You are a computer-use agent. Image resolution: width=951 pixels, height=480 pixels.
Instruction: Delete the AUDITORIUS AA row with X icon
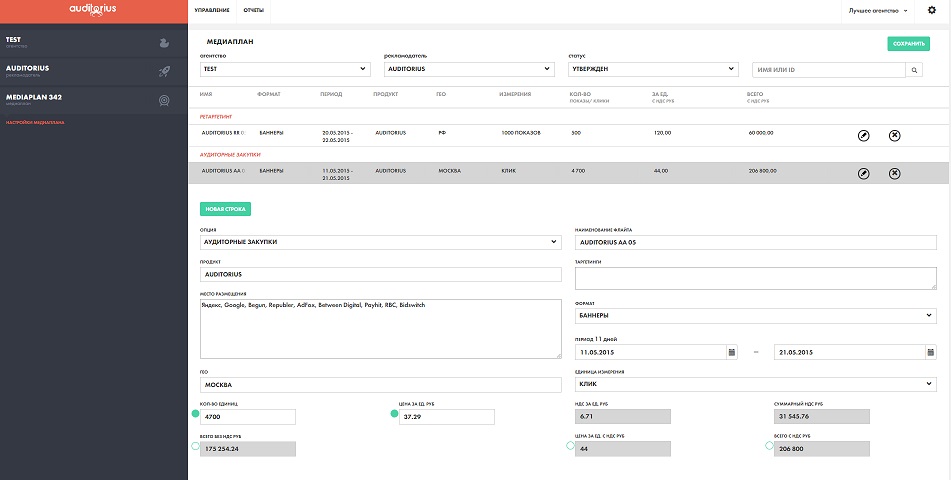click(894, 173)
